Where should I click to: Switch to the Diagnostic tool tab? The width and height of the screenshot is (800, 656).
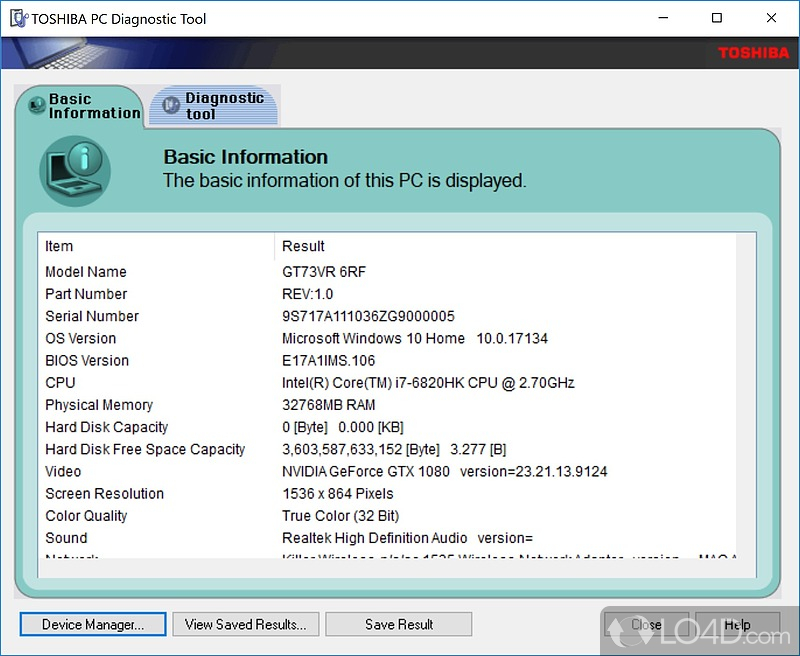tap(224, 106)
